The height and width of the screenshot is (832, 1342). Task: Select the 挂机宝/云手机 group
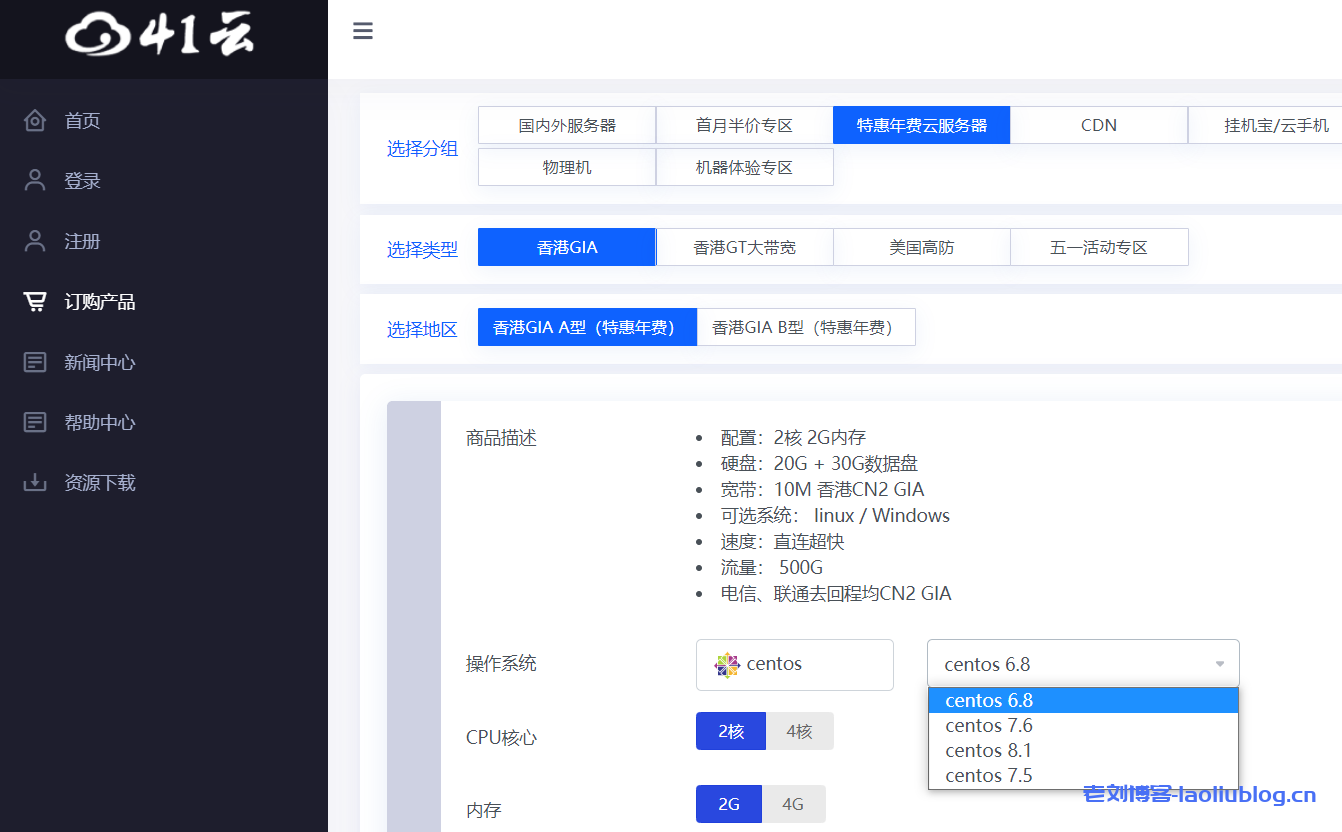point(1265,125)
